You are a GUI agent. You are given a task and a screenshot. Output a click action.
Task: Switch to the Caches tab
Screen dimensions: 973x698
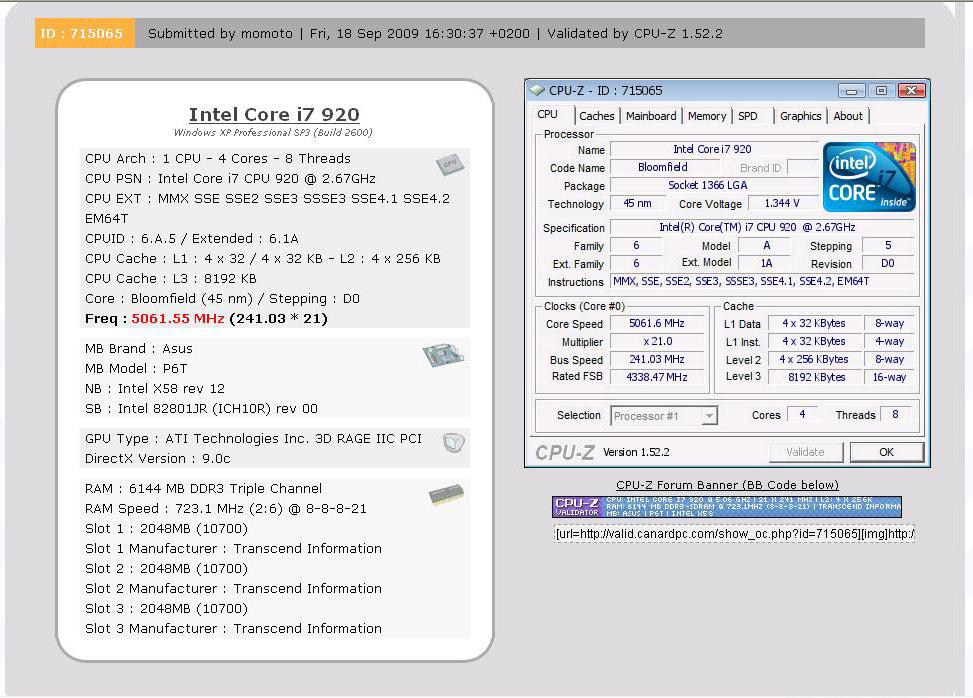pyautogui.click(x=596, y=116)
